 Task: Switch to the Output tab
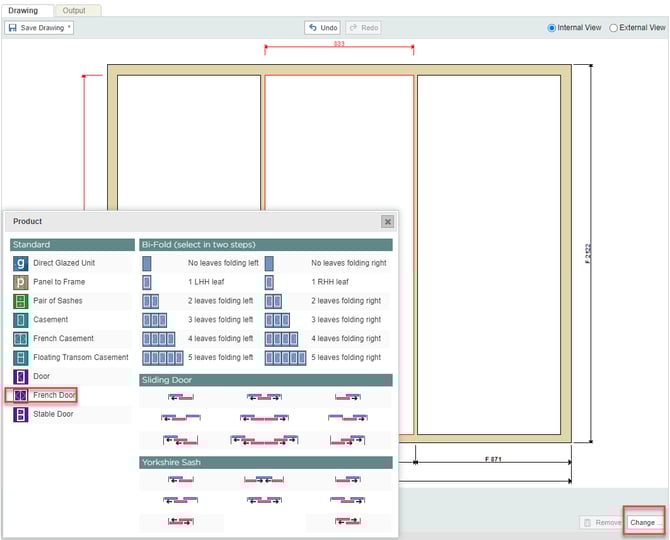[74, 10]
